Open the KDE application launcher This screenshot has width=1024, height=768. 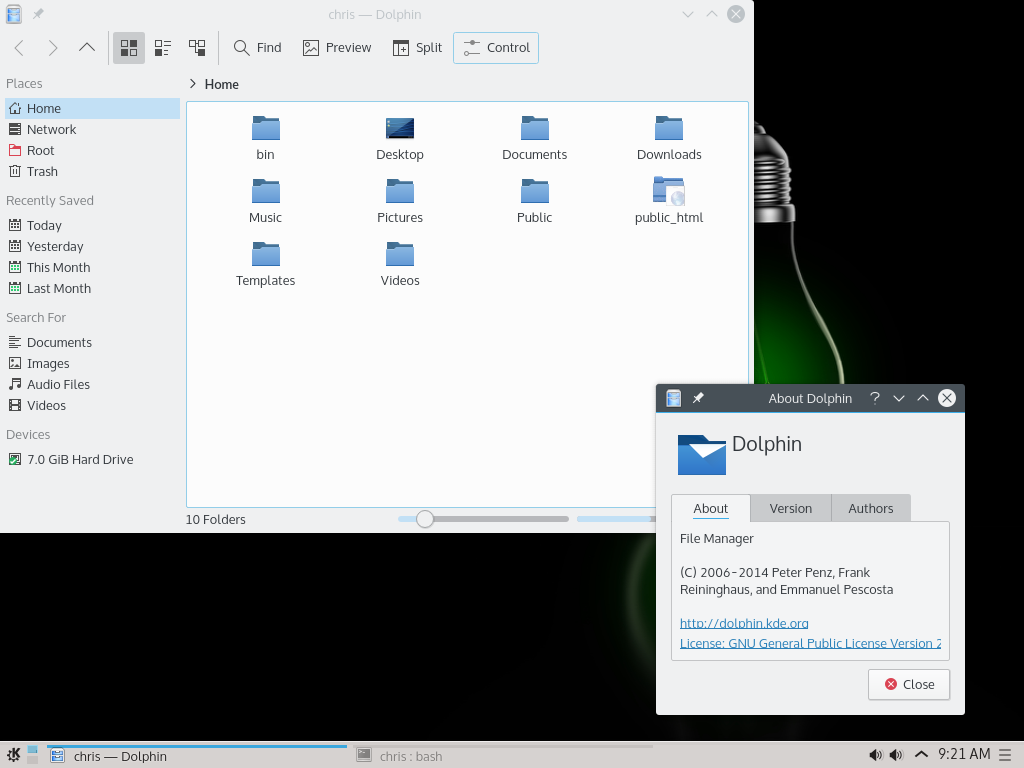tap(14, 756)
